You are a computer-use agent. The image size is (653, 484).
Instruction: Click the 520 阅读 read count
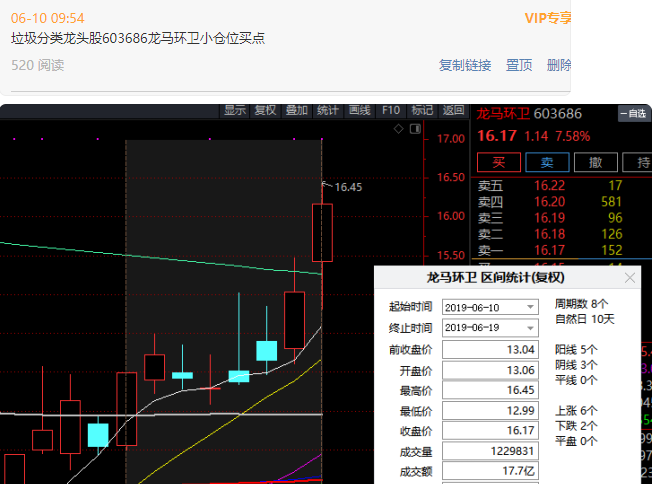coord(37,65)
